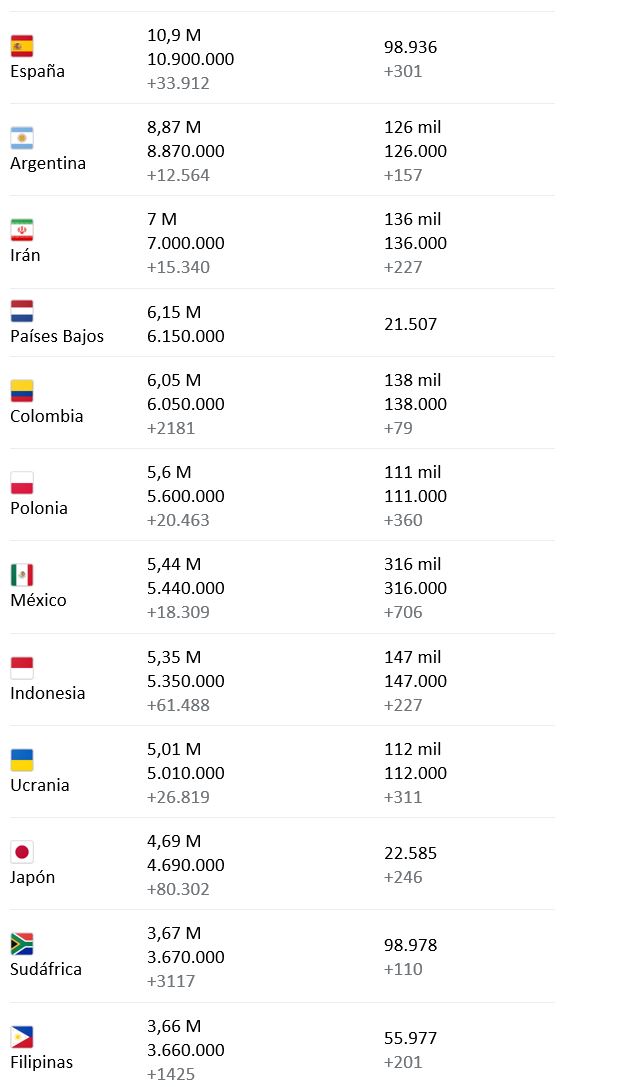Click the Argentina flag icon
638x1087 pixels.
coord(22,138)
